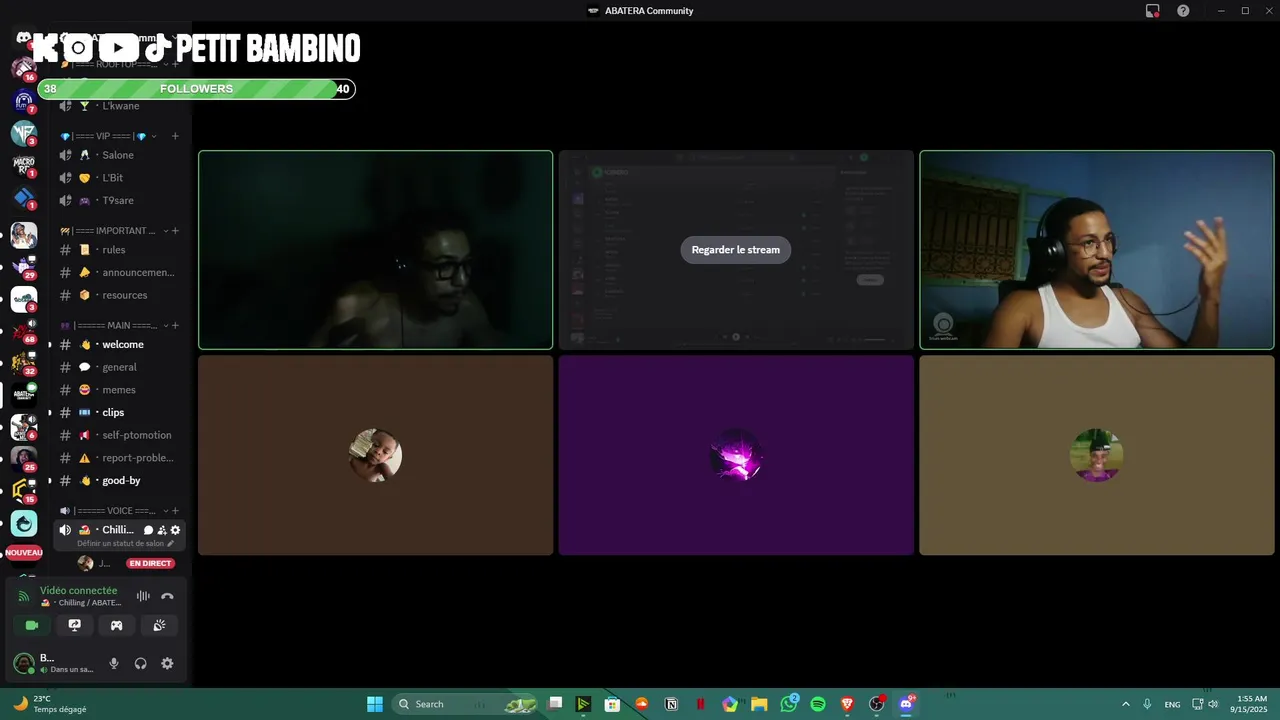1280x720 pixels.
Task: Open user settings gear icon
Action: click(x=167, y=663)
